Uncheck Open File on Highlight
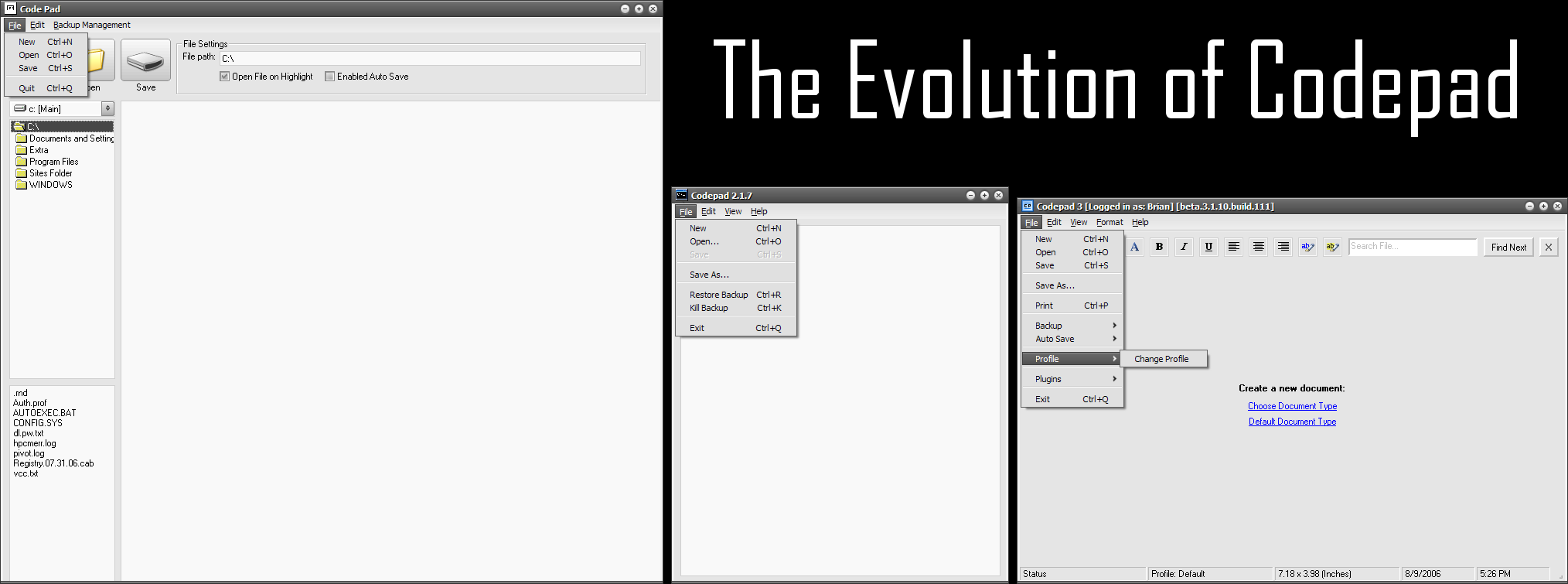 point(225,77)
